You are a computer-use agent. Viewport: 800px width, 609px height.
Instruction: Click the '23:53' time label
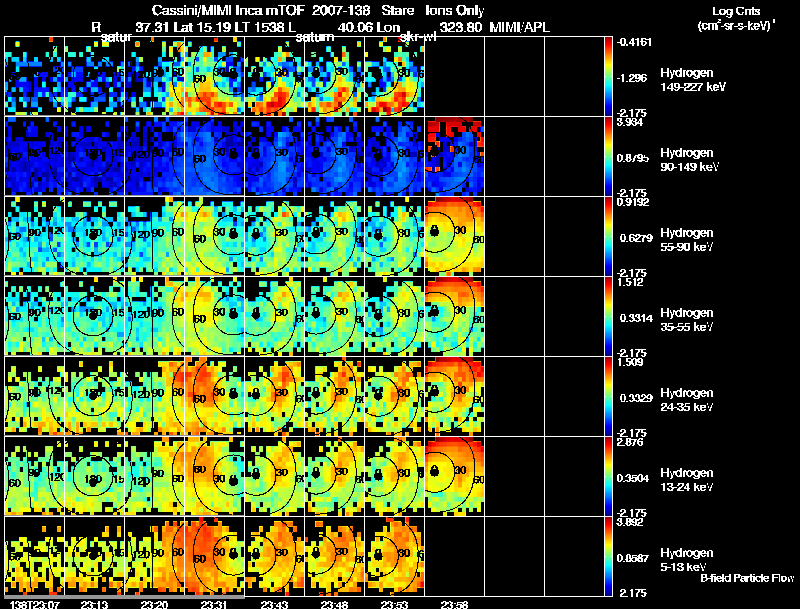coord(394,604)
